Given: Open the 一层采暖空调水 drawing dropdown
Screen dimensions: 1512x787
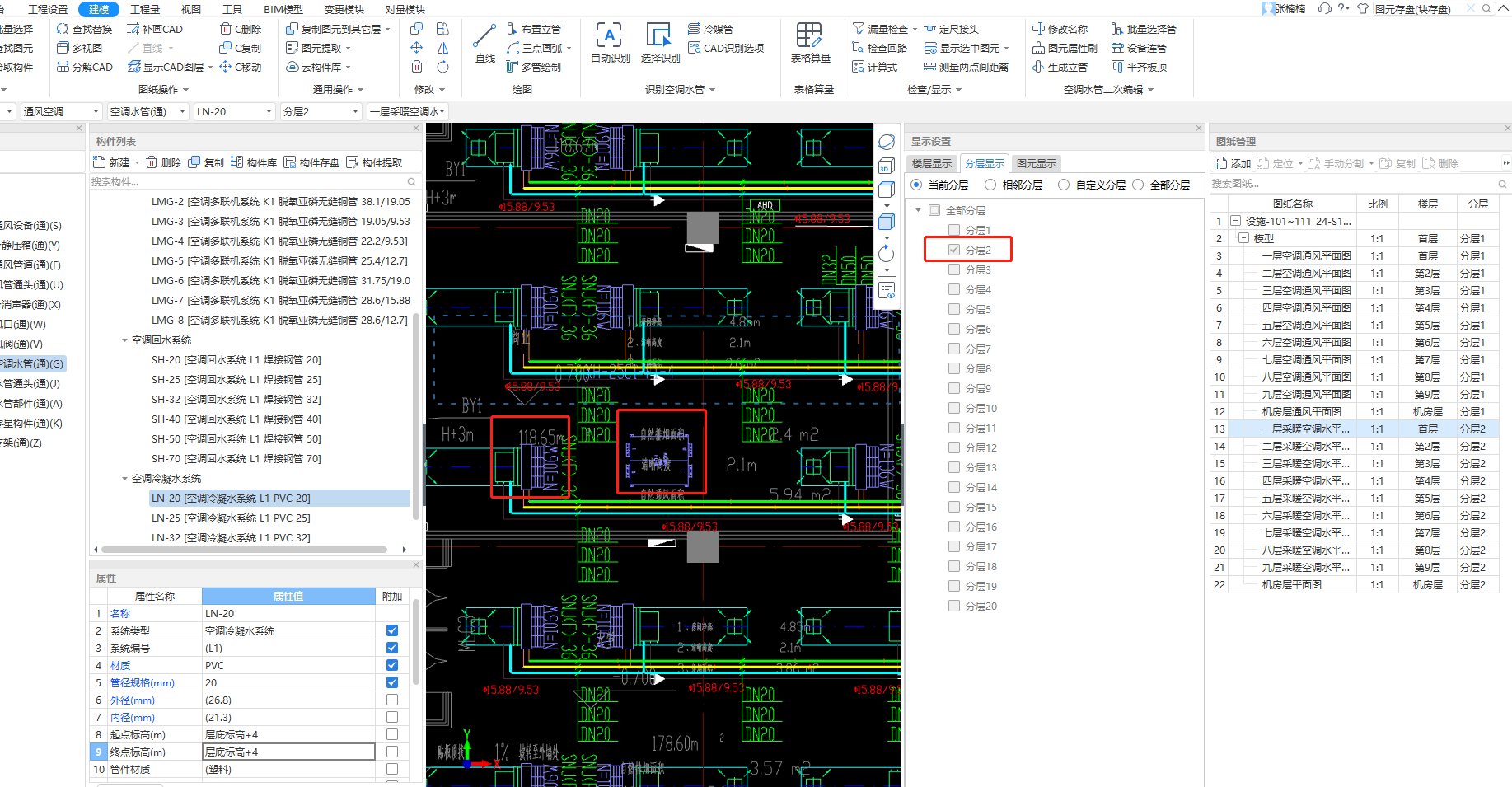Looking at the screenshot, I should click(407, 111).
